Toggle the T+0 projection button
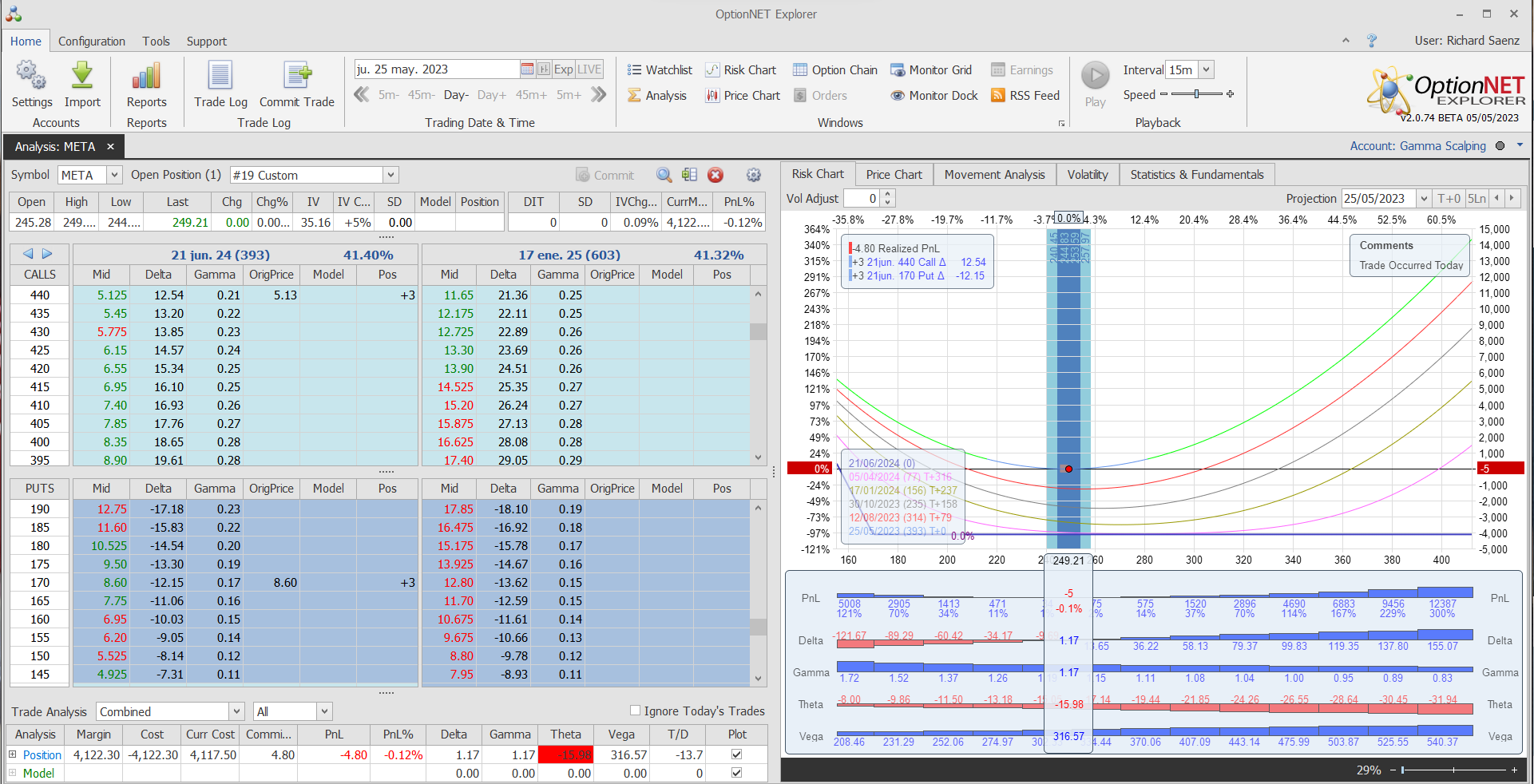 pos(1449,199)
